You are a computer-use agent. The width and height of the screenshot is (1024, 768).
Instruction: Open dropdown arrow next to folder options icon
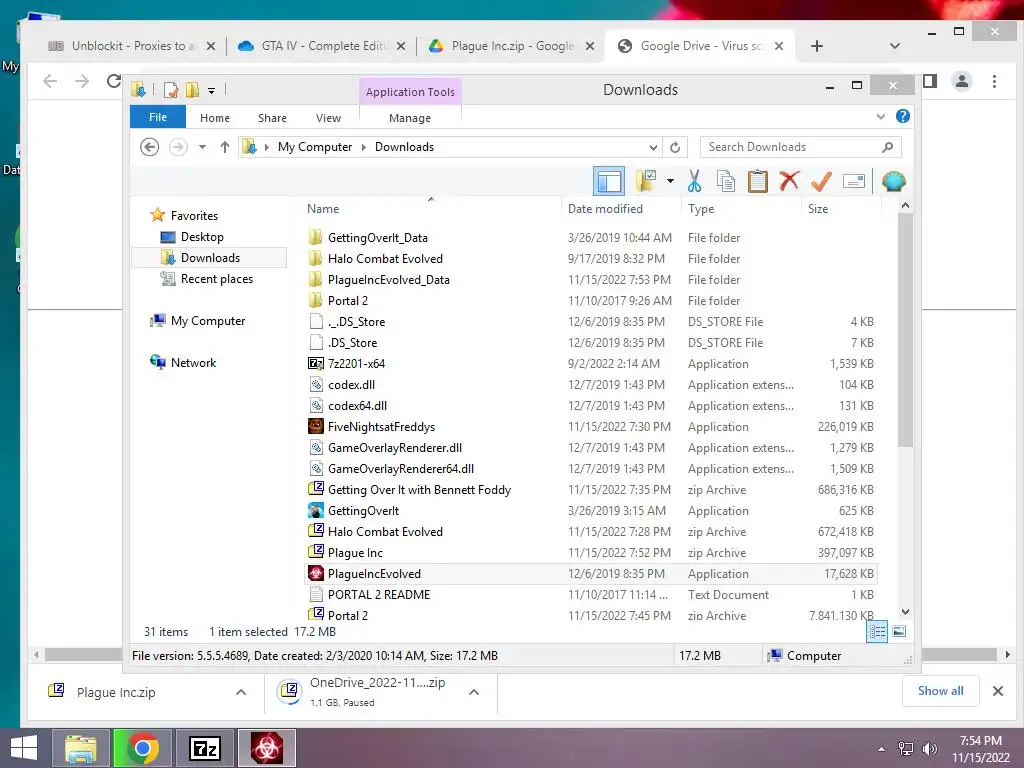click(x=670, y=181)
